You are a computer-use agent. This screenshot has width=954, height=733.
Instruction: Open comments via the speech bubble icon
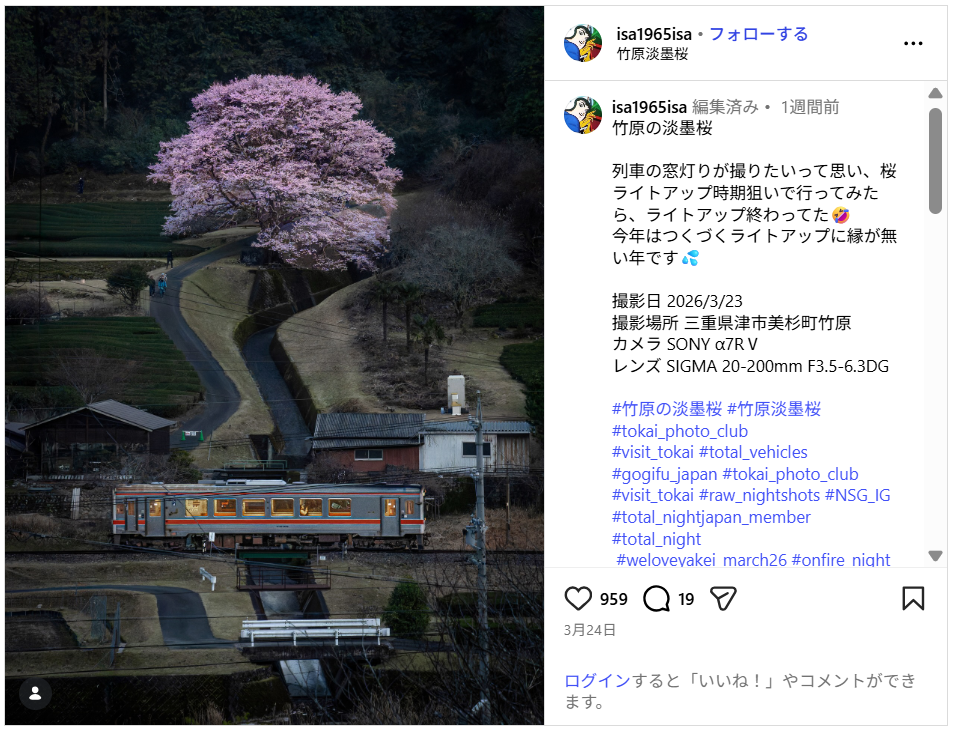[656, 599]
